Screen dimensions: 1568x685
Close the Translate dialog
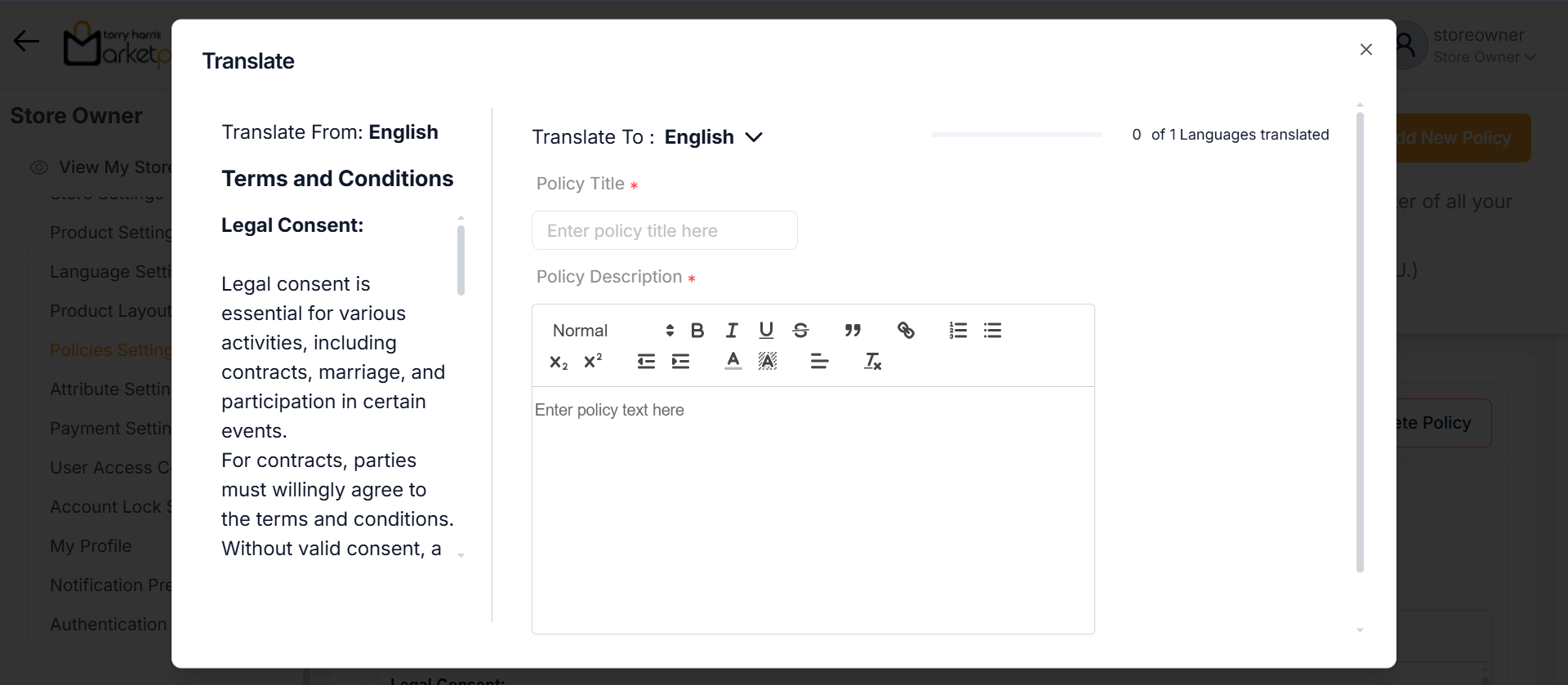(1365, 50)
